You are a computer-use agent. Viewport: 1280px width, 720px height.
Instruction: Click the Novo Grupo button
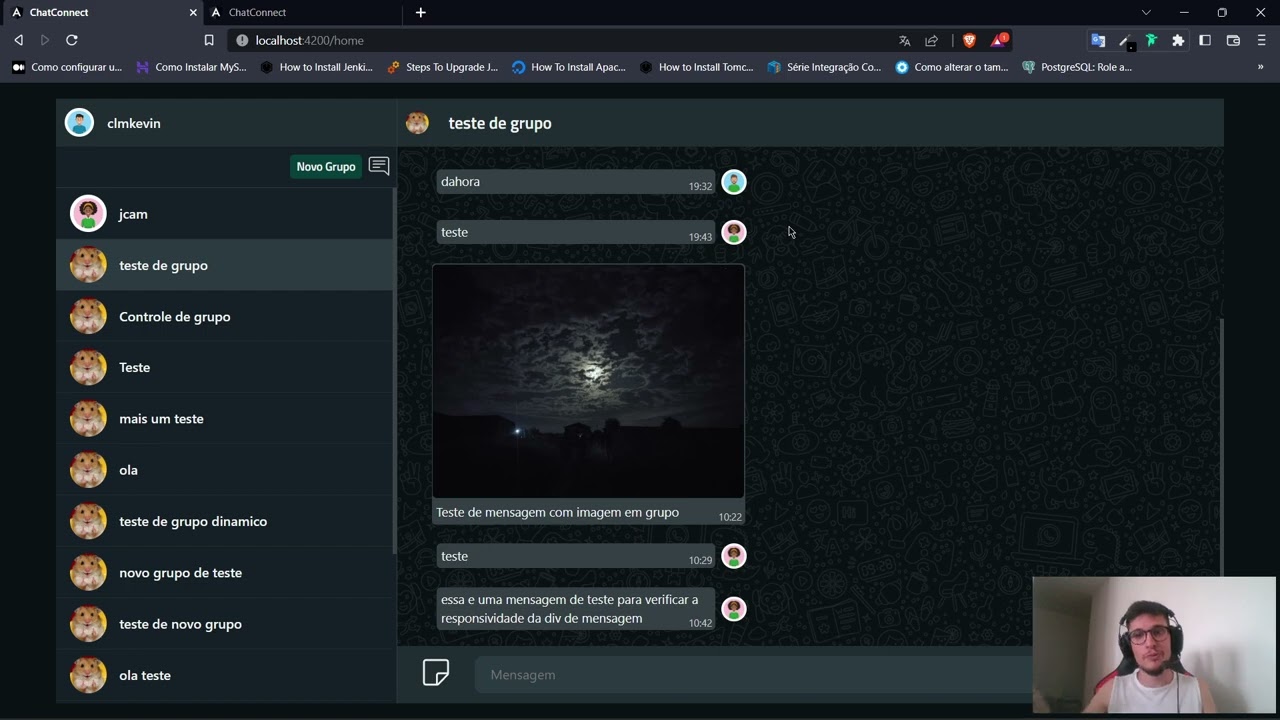point(326,166)
